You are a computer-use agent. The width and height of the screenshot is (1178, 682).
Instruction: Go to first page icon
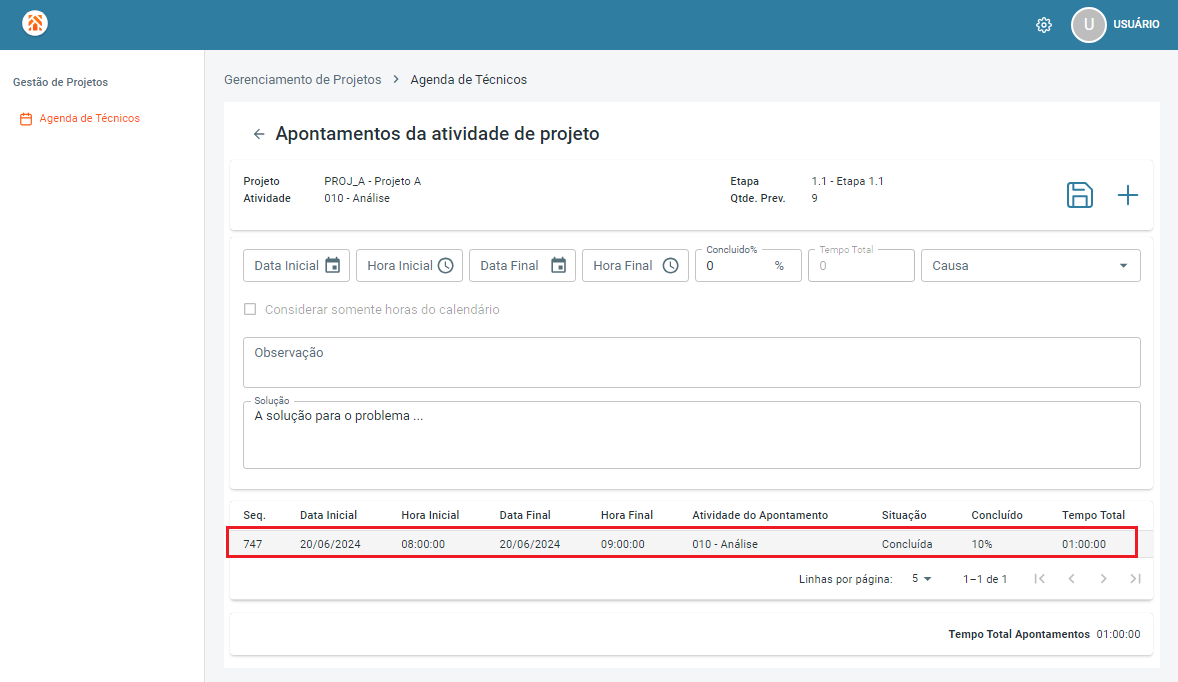(1040, 579)
